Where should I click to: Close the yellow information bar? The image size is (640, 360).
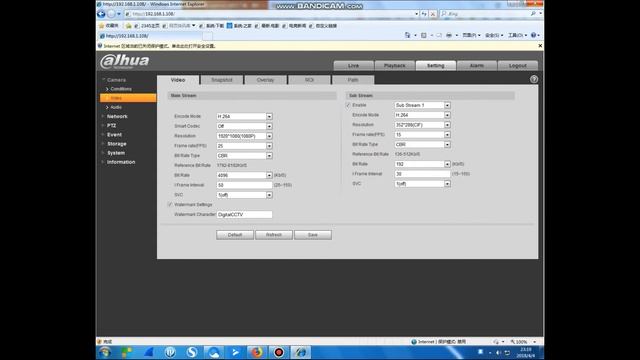(540, 46)
